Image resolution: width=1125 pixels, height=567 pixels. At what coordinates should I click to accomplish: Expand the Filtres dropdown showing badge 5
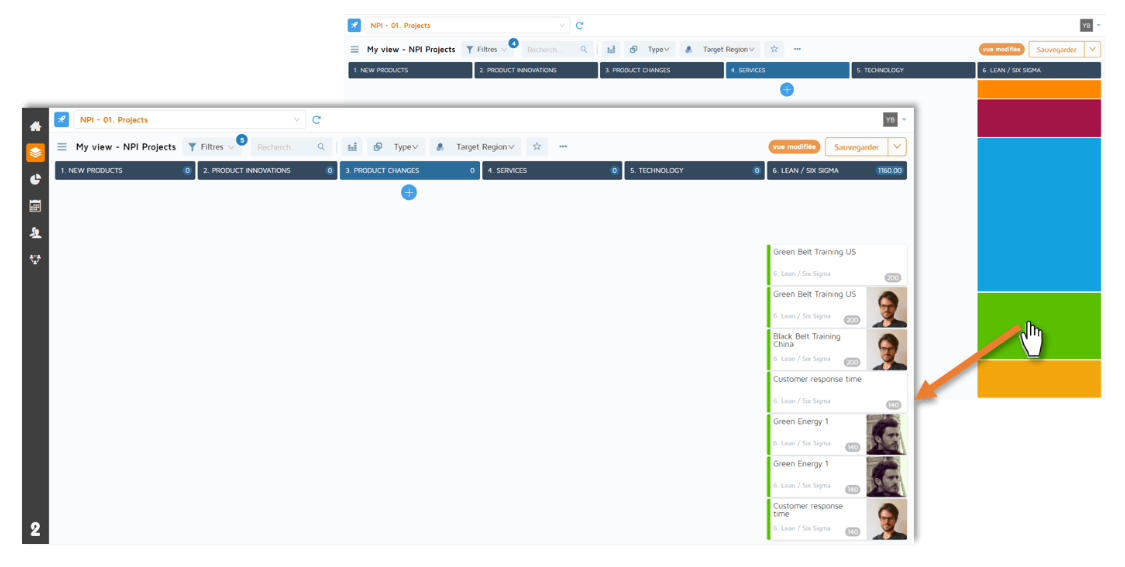(x=212, y=147)
